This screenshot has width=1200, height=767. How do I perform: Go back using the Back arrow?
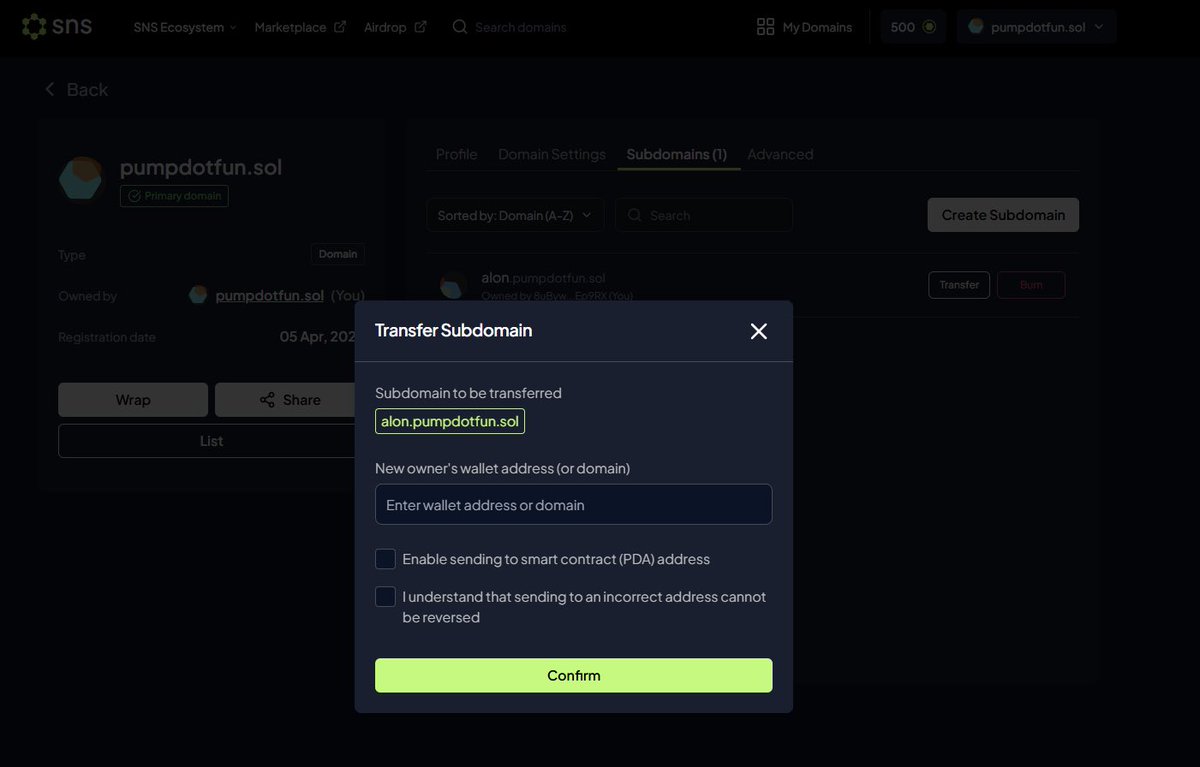(76, 89)
